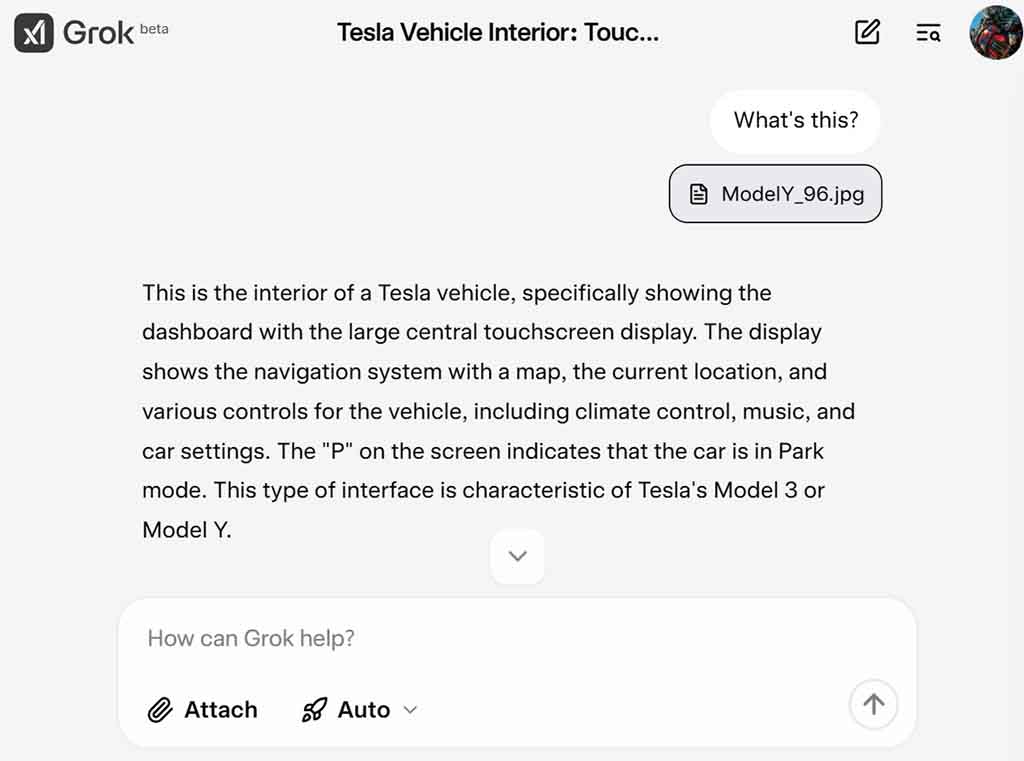Expand the Auto mode dropdown chevron
Image resolution: width=1024 pixels, height=761 pixels.
(x=410, y=710)
